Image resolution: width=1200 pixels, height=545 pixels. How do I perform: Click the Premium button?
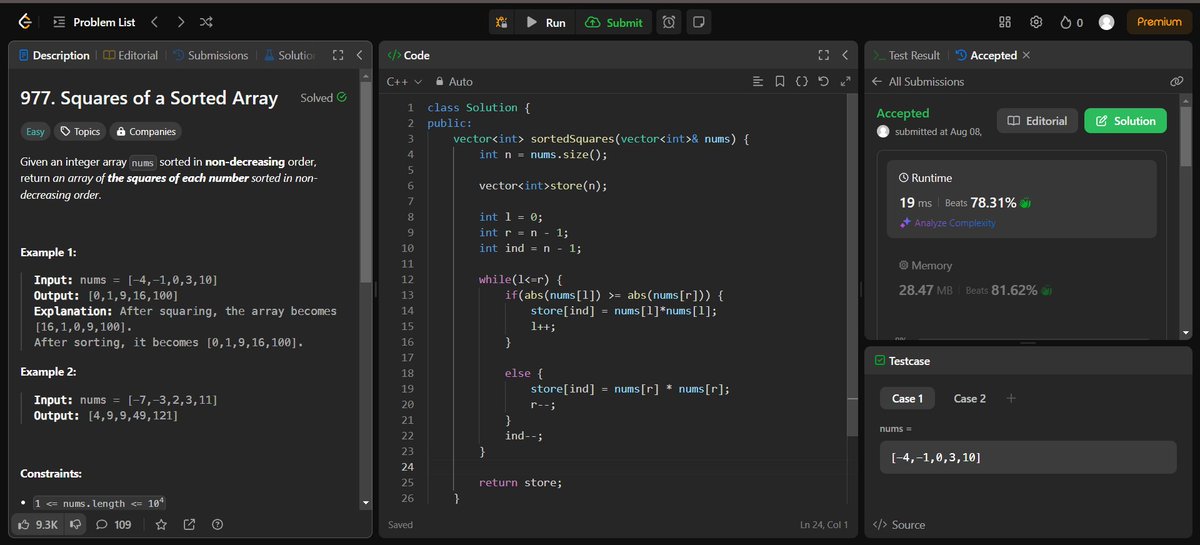[x=1159, y=22]
